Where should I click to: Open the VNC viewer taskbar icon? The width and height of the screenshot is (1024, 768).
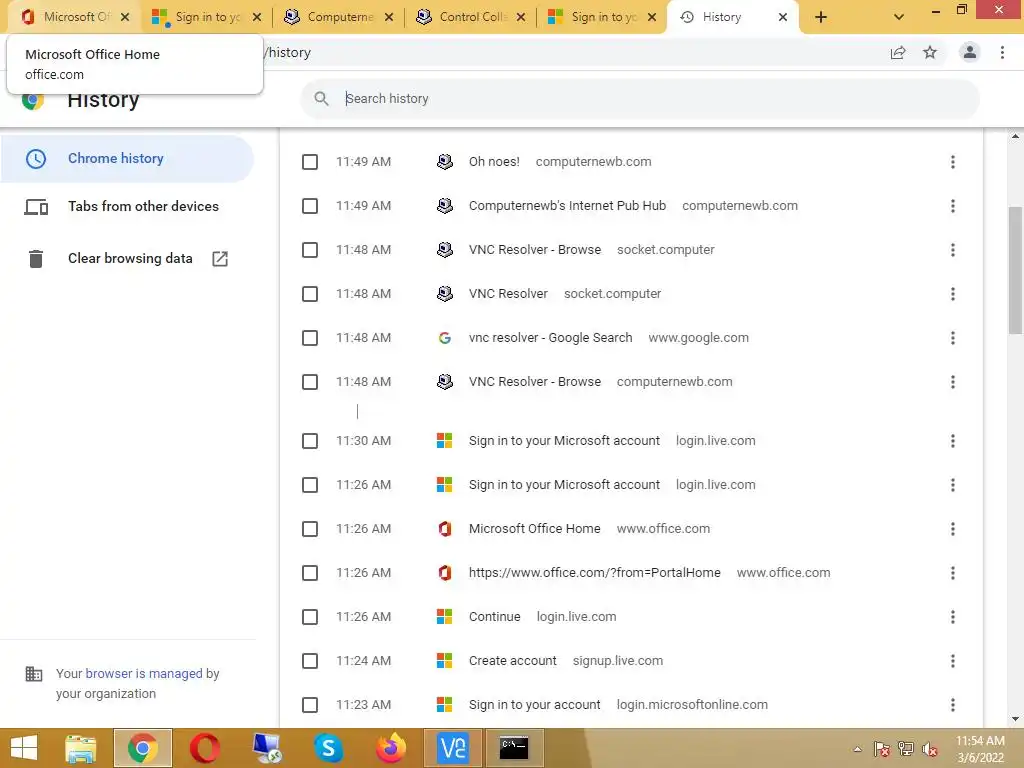[x=453, y=748]
